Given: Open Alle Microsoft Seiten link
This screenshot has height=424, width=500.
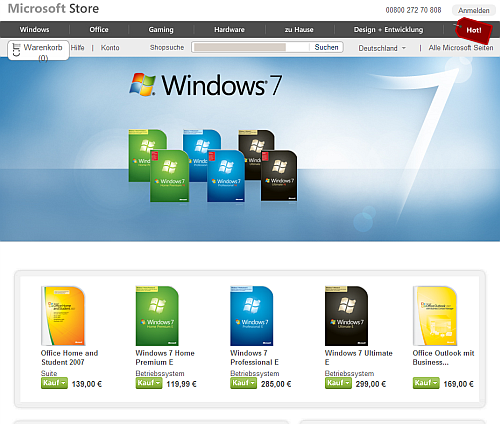Looking at the screenshot, I should click(461, 48).
